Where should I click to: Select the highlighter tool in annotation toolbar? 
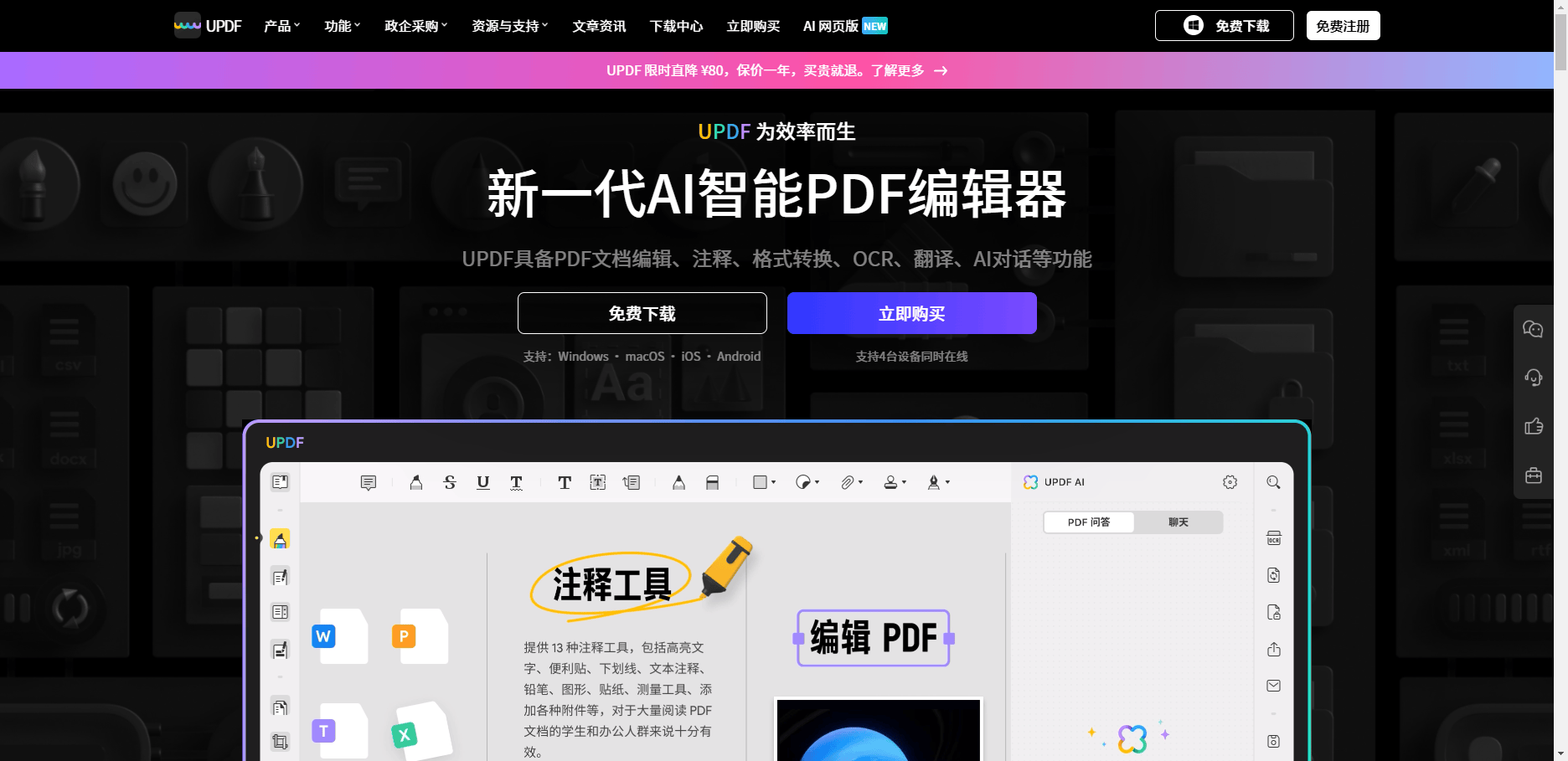click(416, 482)
